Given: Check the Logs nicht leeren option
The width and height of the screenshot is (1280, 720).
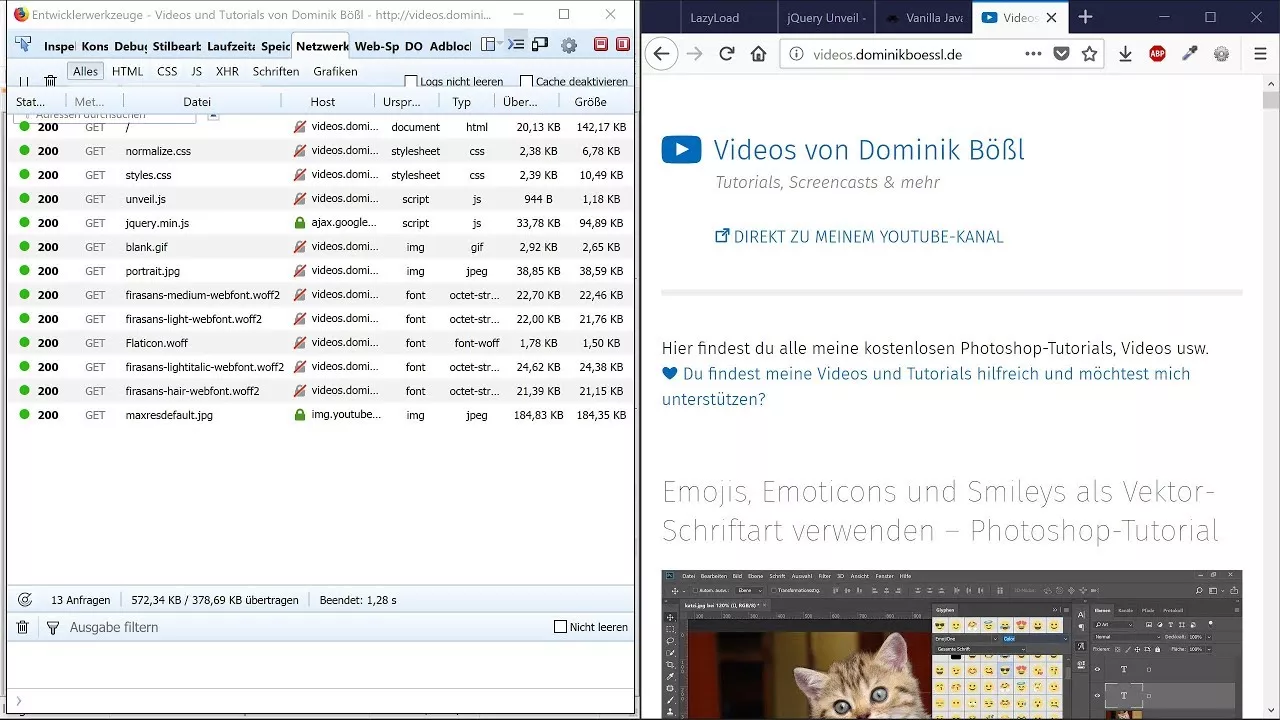Looking at the screenshot, I should click(411, 81).
